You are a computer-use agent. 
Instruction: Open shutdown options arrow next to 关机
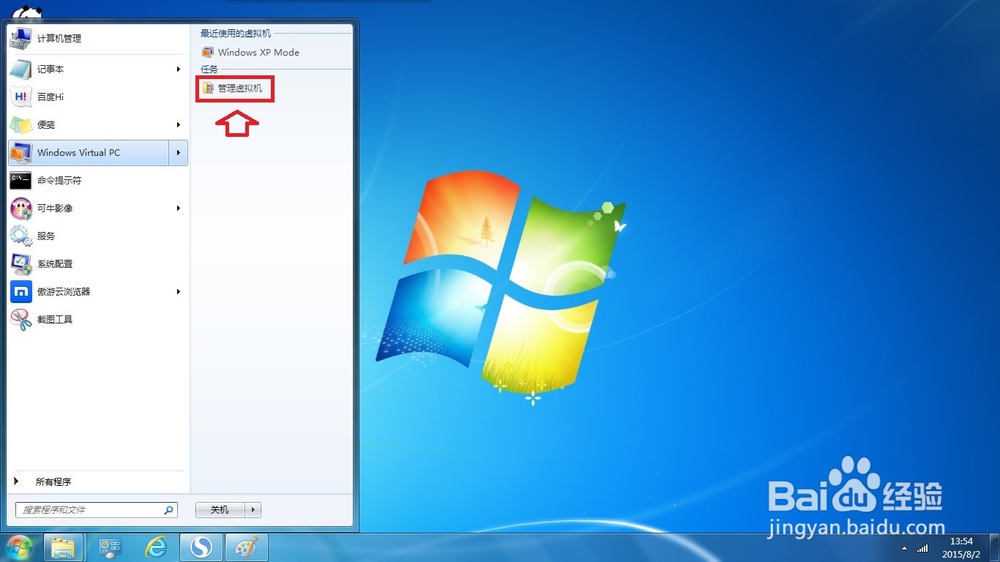pos(253,510)
